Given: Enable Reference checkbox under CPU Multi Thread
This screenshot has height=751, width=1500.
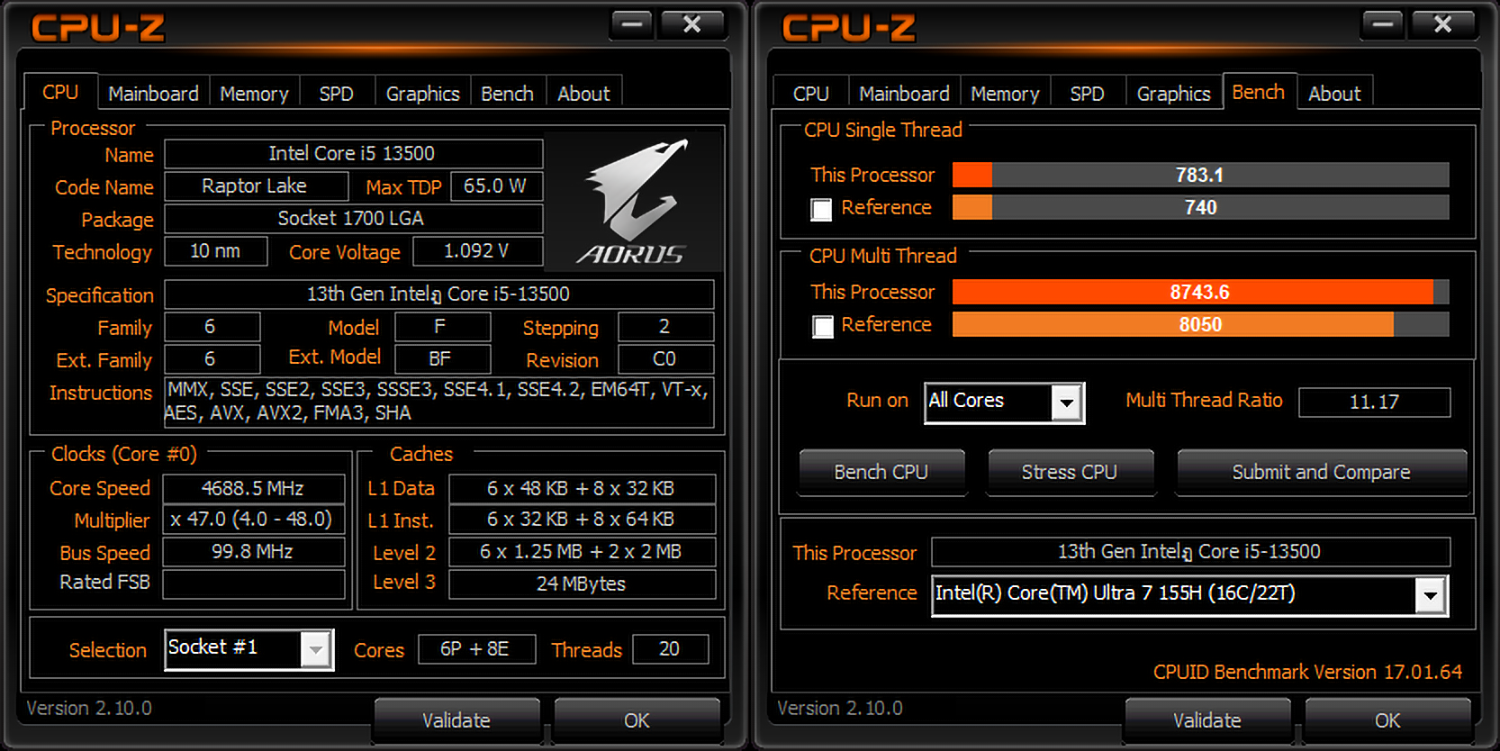Looking at the screenshot, I should coord(822,326).
